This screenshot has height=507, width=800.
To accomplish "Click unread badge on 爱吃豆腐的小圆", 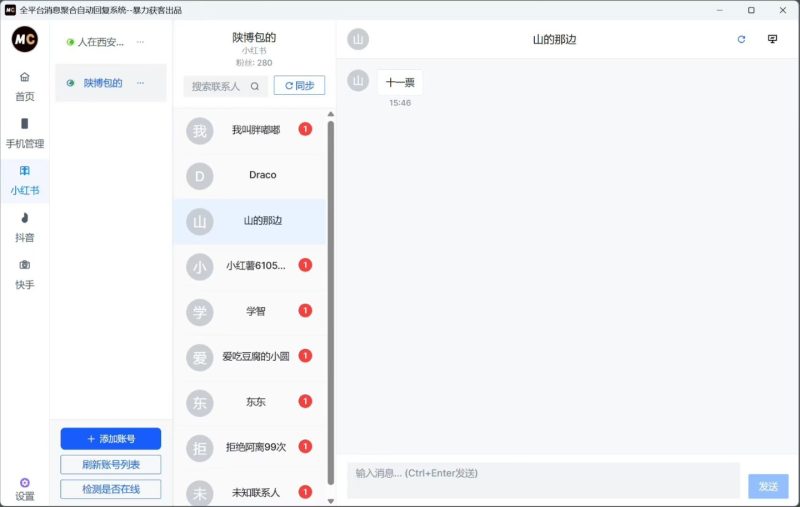I will click(x=305, y=356).
